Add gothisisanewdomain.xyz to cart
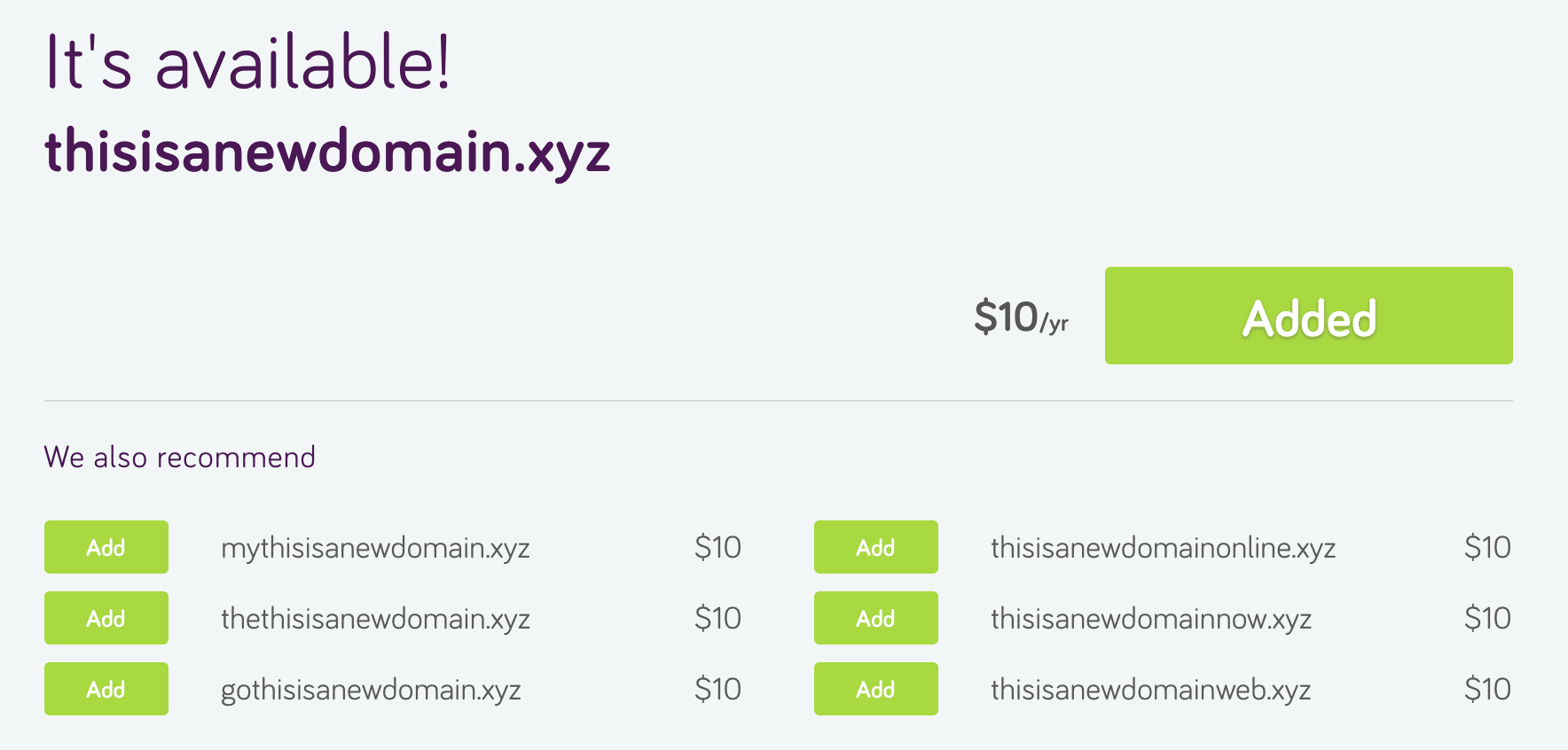Viewport: 1568px width, 750px height. tap(106, 689)
